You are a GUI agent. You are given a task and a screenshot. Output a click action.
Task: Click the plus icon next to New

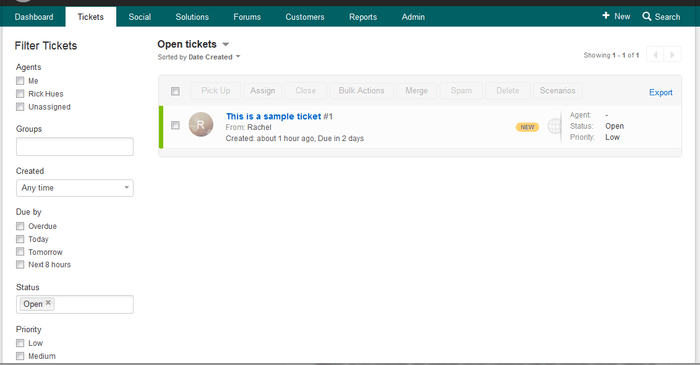pyautogui.click(x=605, y=16)
